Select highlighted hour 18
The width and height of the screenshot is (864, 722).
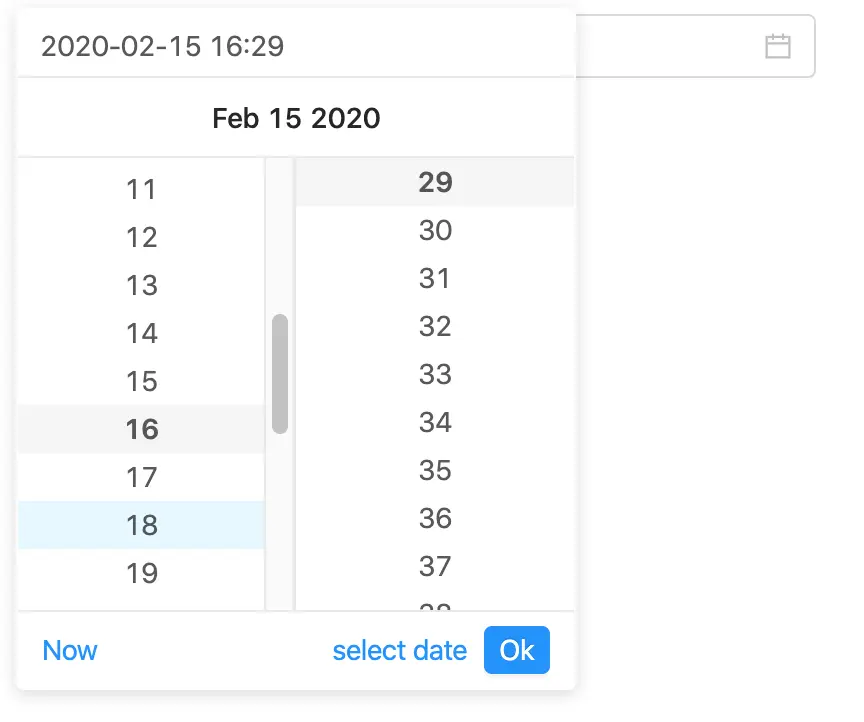coord(142,525)
